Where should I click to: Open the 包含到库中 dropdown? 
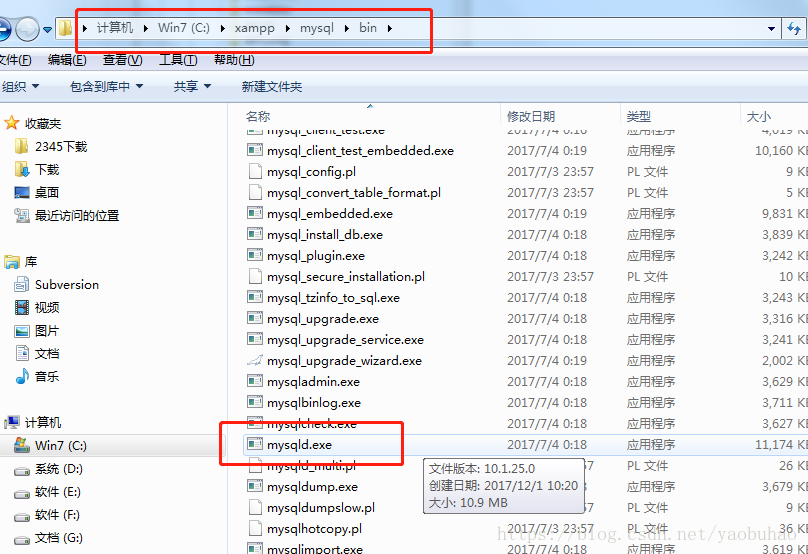click(x=107, y=86)
